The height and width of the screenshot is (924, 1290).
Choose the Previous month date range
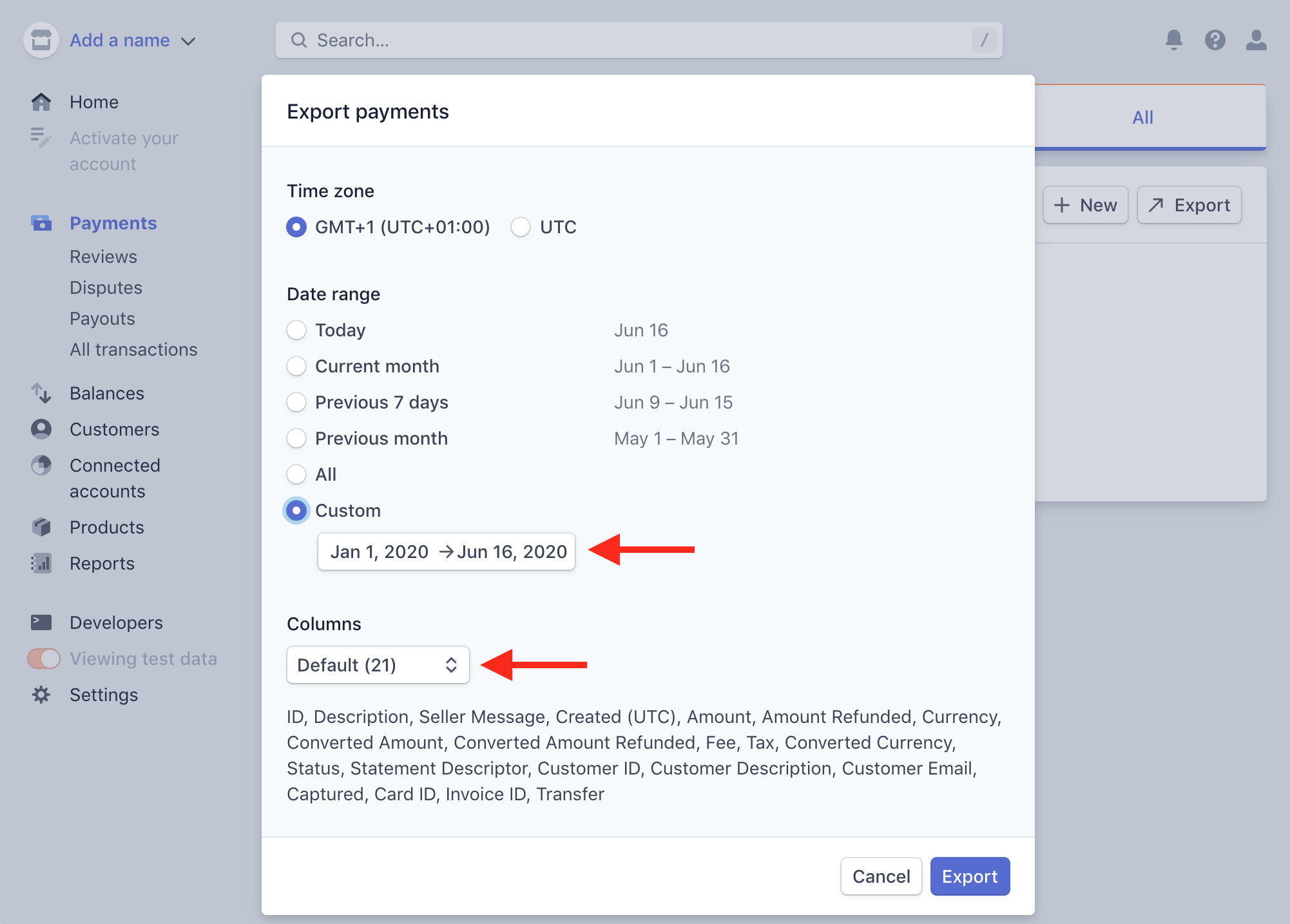(x=296, y=438)
